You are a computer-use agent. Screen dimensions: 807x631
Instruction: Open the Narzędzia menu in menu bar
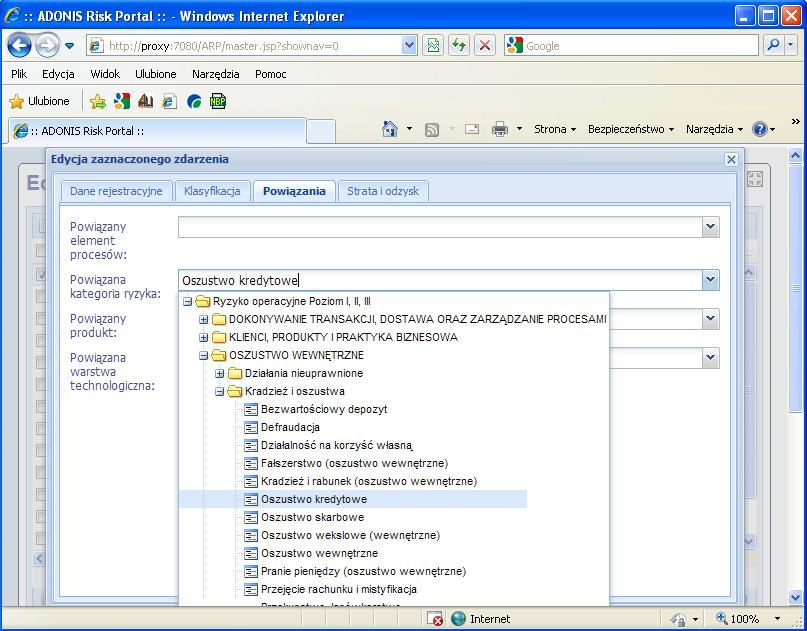(x=216, y=74)
